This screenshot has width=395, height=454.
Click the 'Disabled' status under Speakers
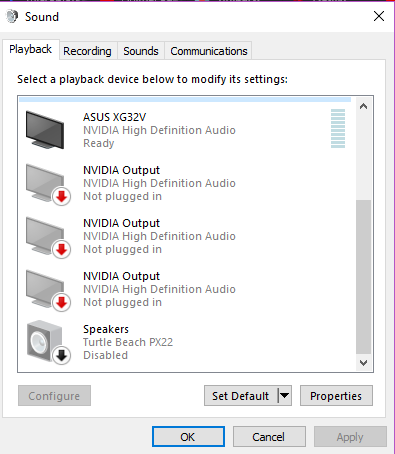tap(105, 355)
